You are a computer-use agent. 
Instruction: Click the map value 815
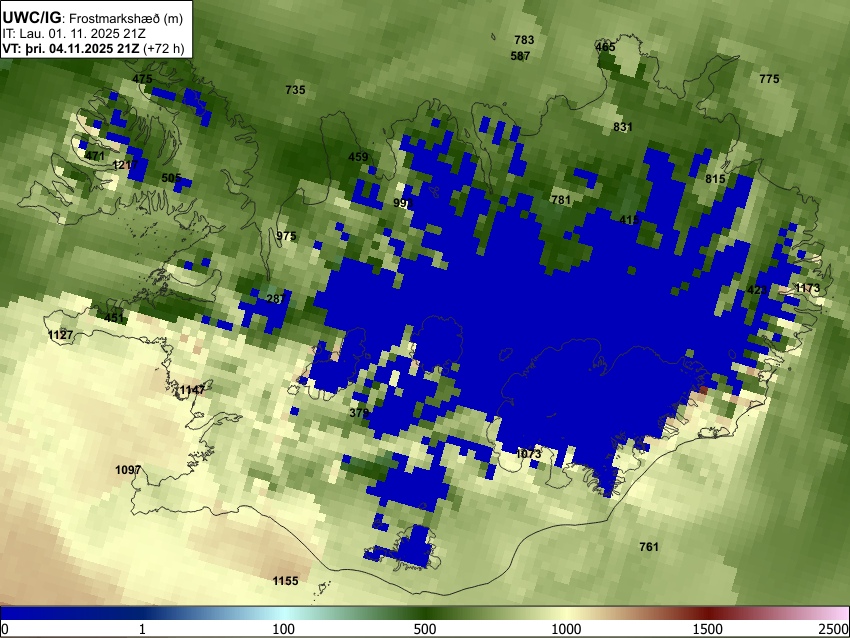tap(716, 179)
